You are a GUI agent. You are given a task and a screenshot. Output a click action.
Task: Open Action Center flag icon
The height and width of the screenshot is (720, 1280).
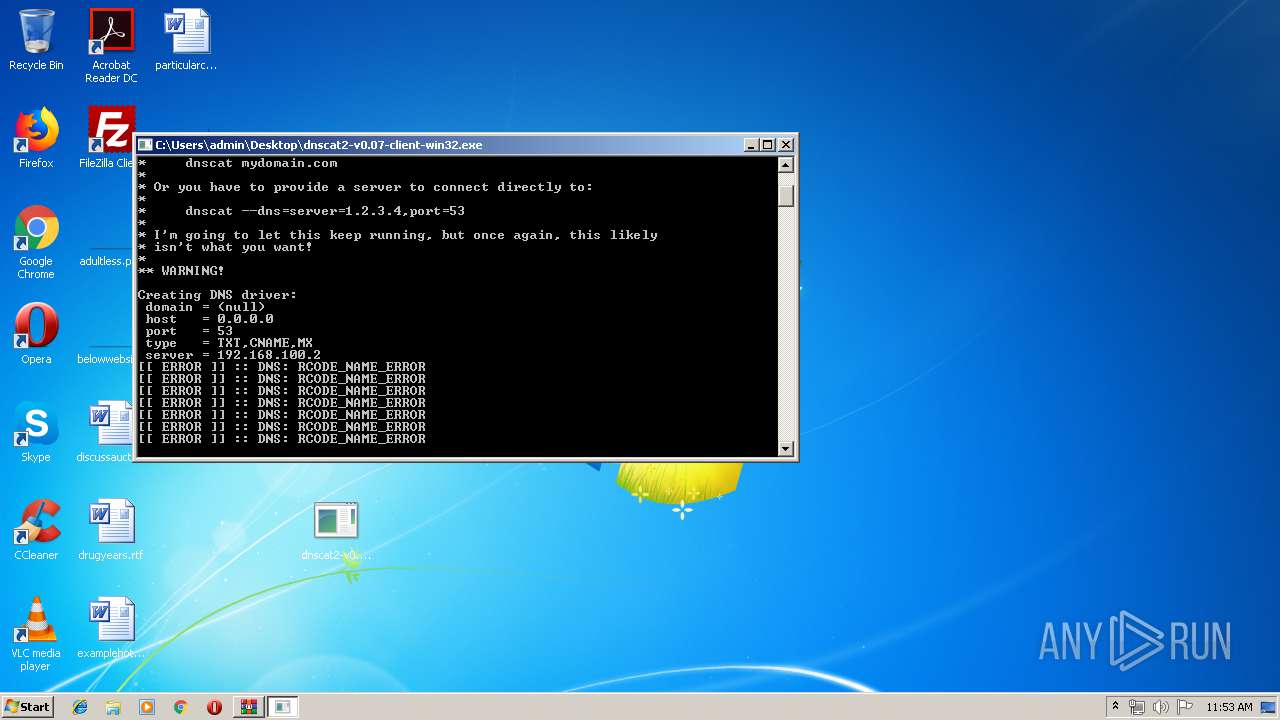click(x=1184, y=707)
